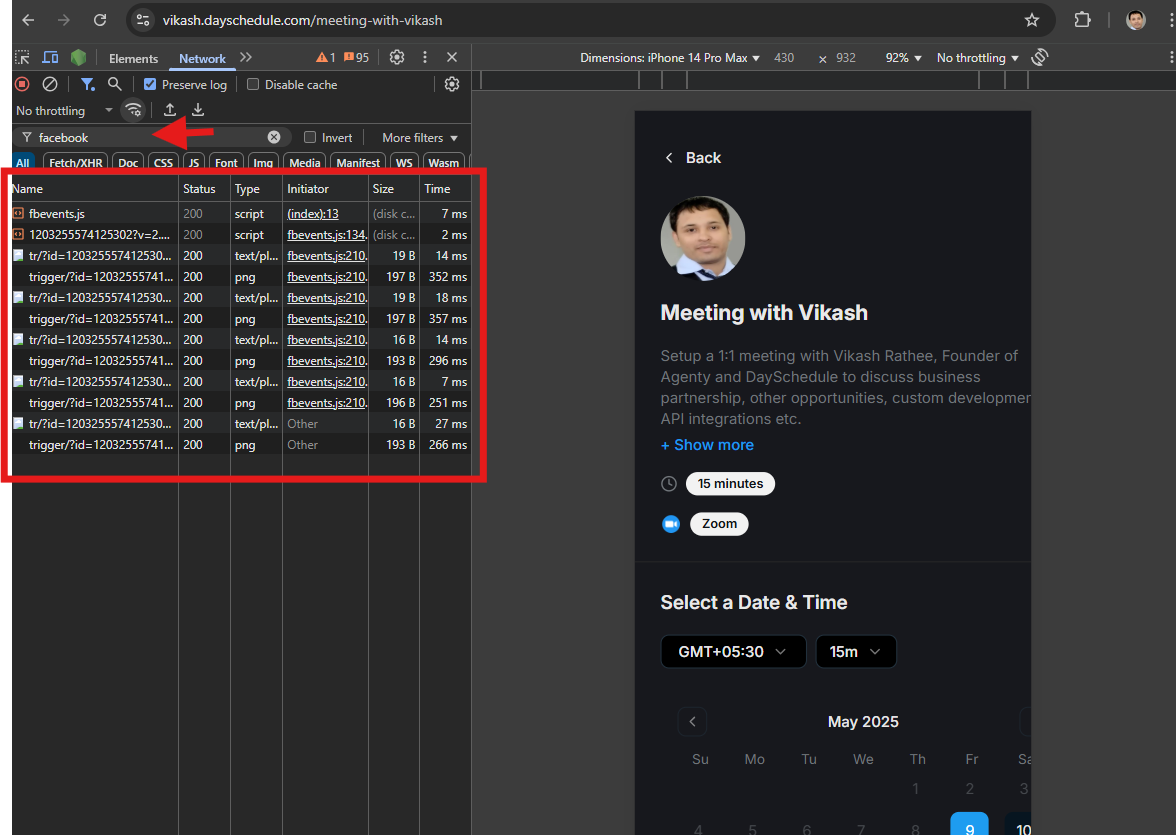Viewport: 1176px width, 835px height.
Task: Open the No throttling dropdown in Network panel
Action: pos(64,110)
